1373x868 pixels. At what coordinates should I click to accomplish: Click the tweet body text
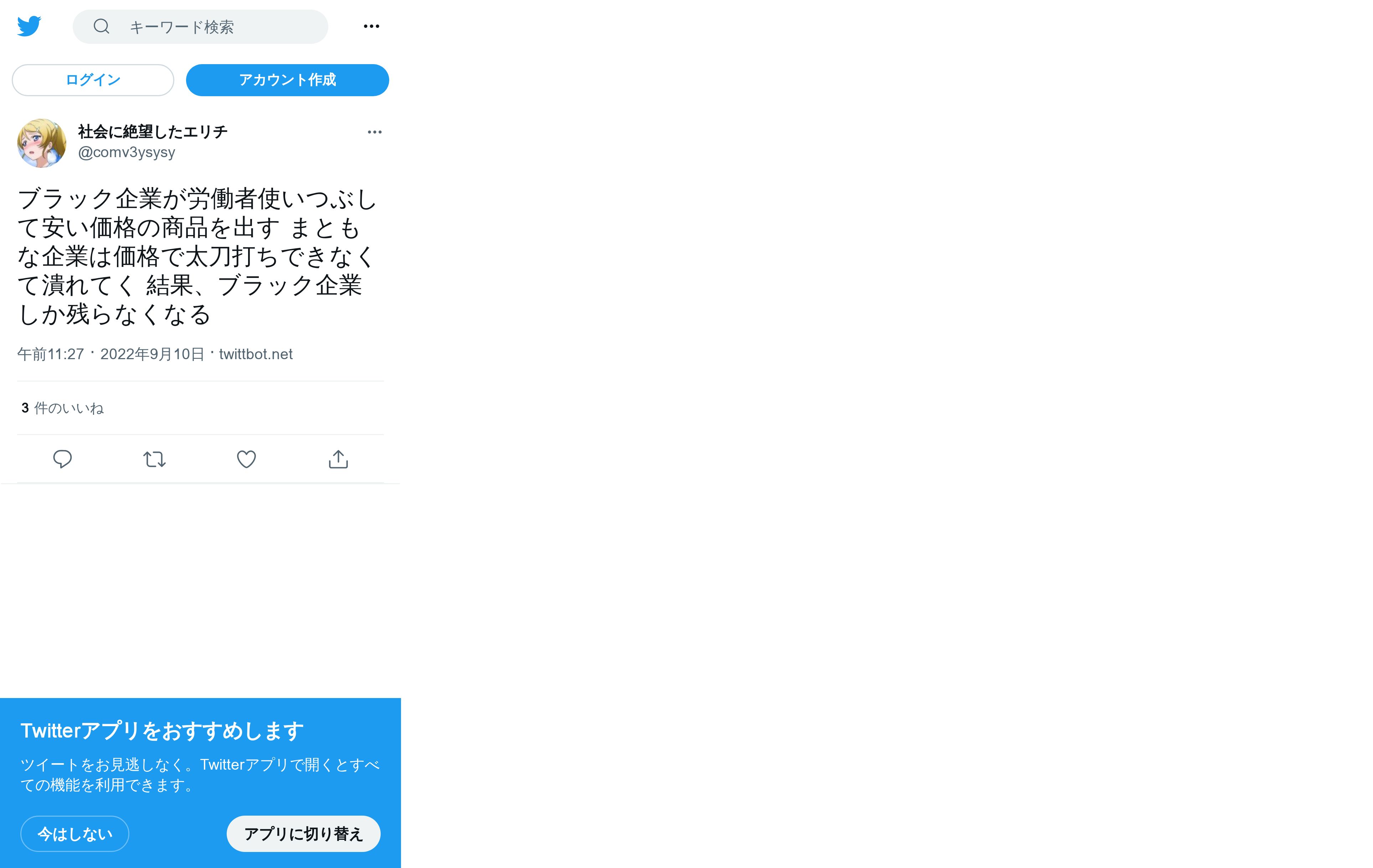[197, 257]
